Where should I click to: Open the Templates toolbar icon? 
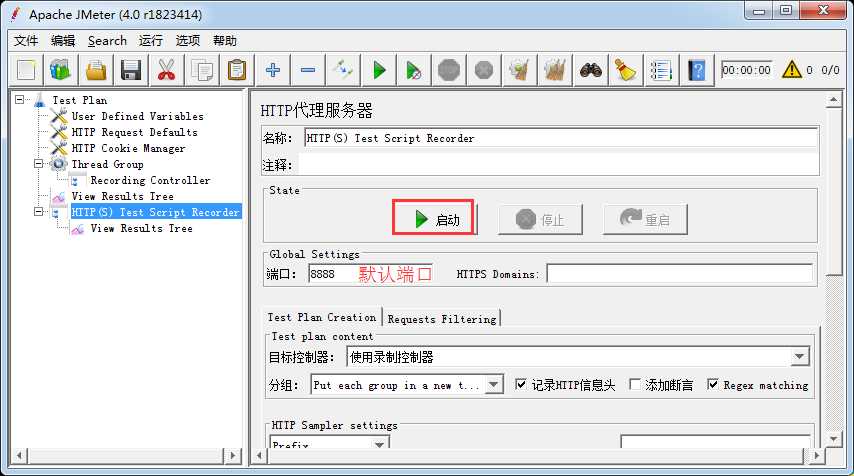click(61, 70)
